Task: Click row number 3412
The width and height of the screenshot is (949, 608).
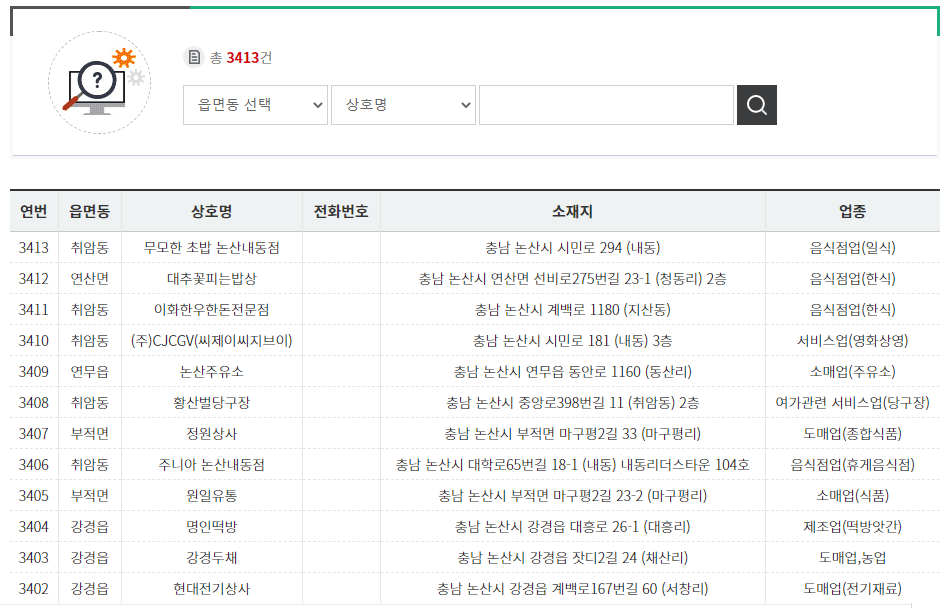Action: click(34, 279)
